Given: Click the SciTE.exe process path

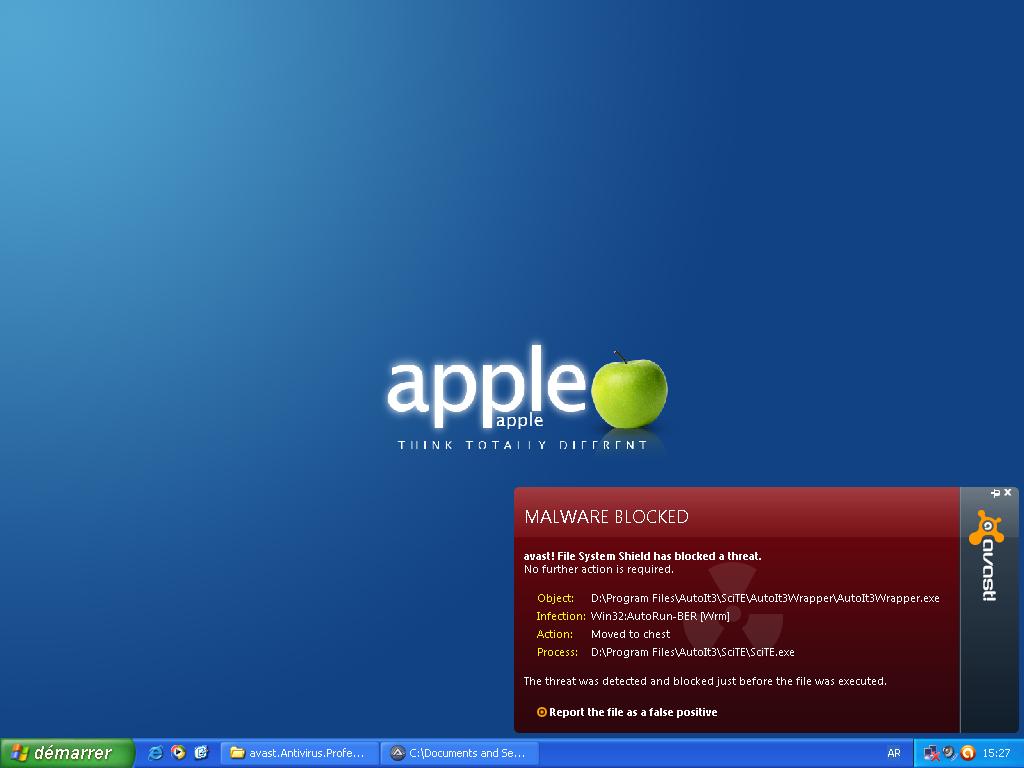Looking at the screenshot, I should tap(693, 652).
